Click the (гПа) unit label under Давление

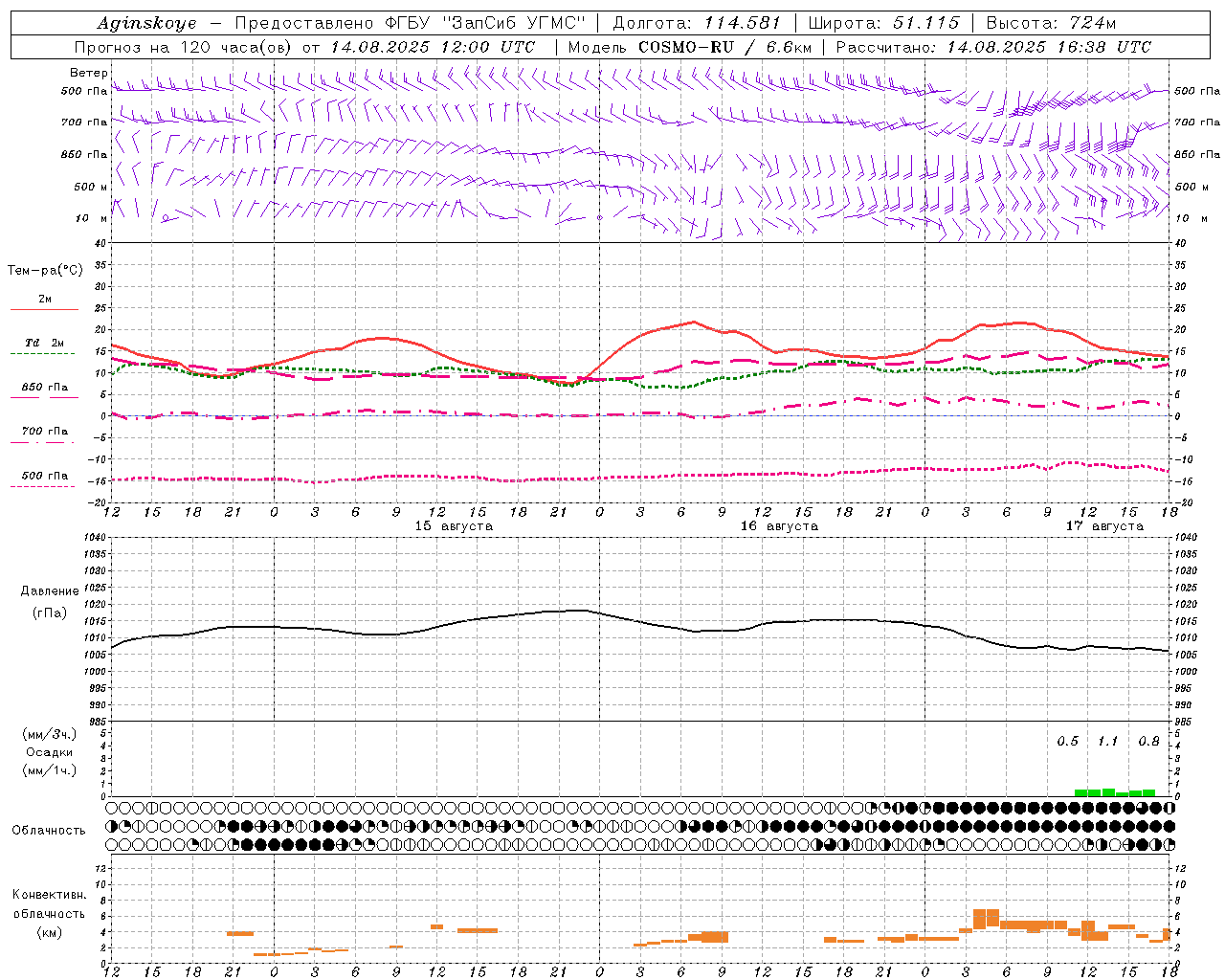[50, 612]
